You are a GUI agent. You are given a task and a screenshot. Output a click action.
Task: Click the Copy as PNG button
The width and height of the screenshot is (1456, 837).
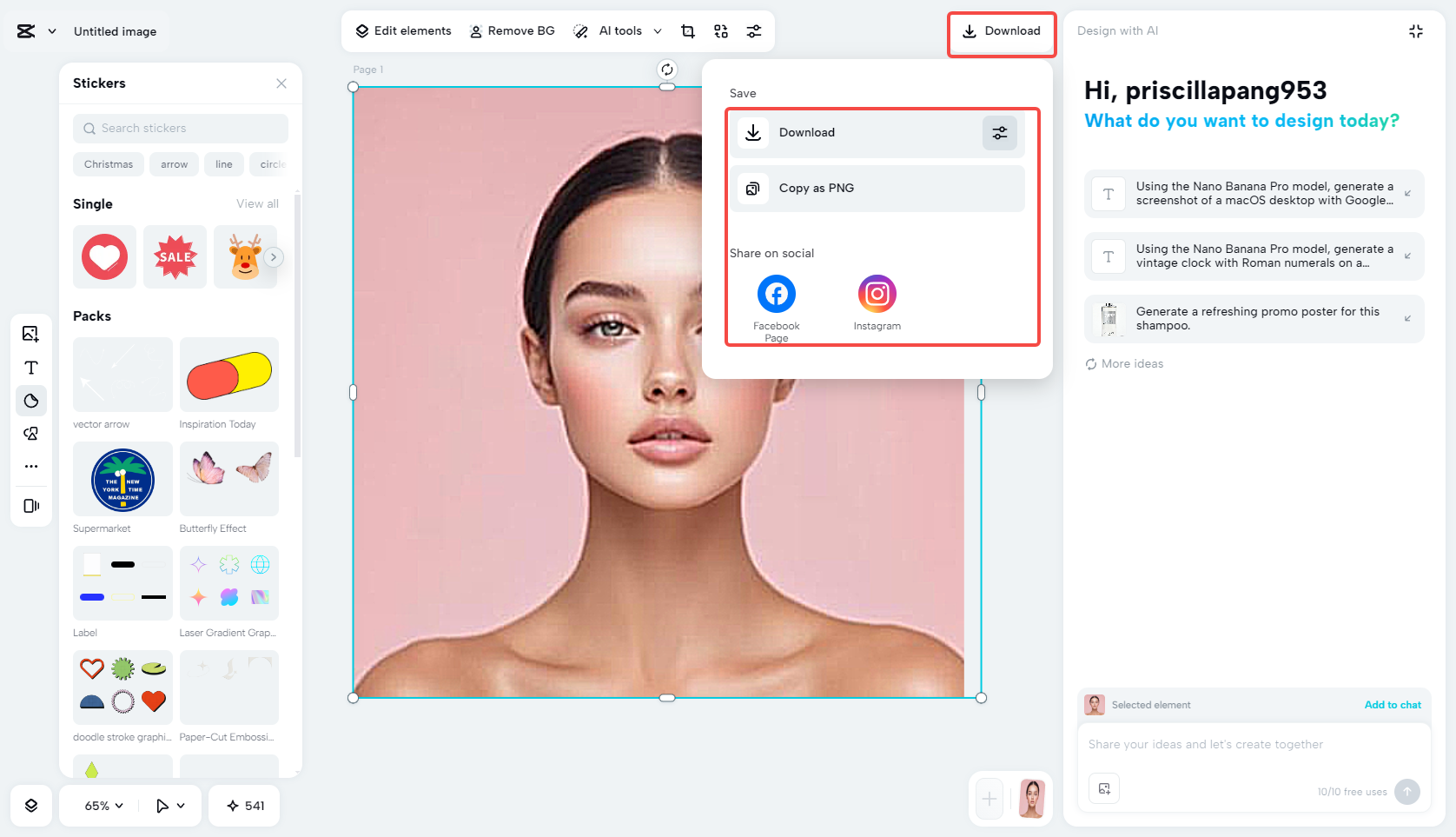pos(876,188)
